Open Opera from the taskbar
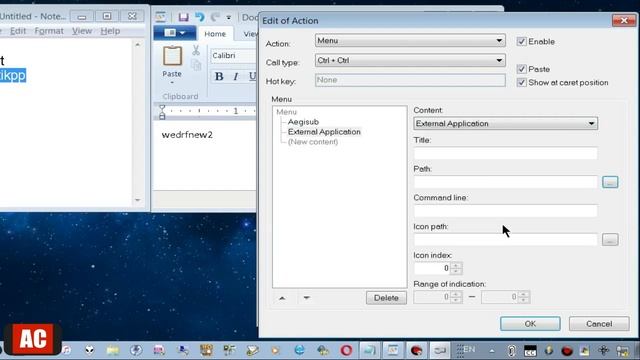640x360 pixels. pos(346,350)
